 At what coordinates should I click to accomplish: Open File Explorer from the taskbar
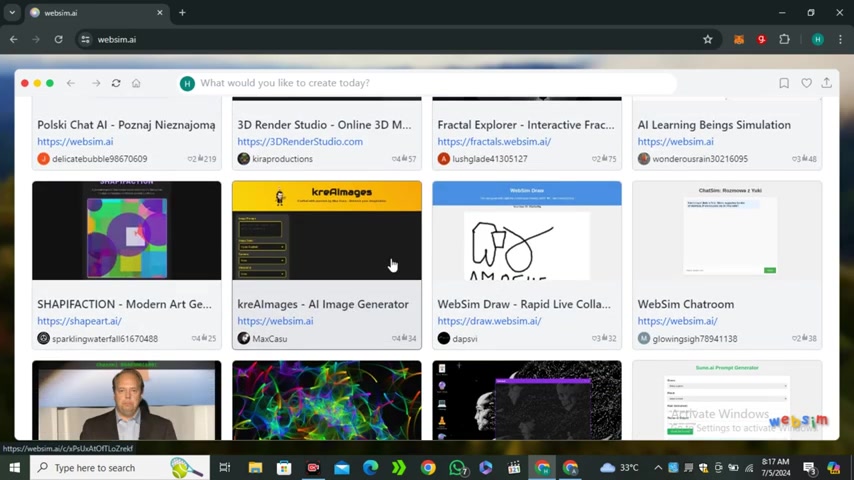[x=255, y=467]
